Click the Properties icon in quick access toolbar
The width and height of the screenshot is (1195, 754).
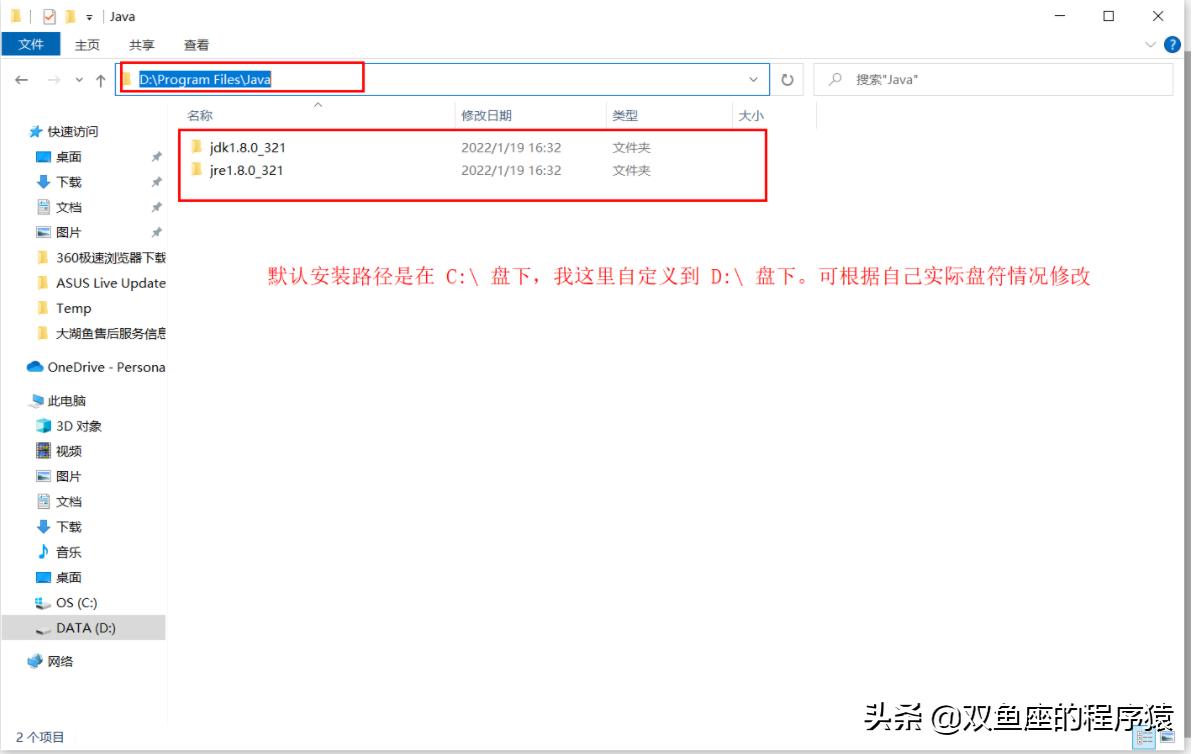pyautogui.click(x=48, y=16)
